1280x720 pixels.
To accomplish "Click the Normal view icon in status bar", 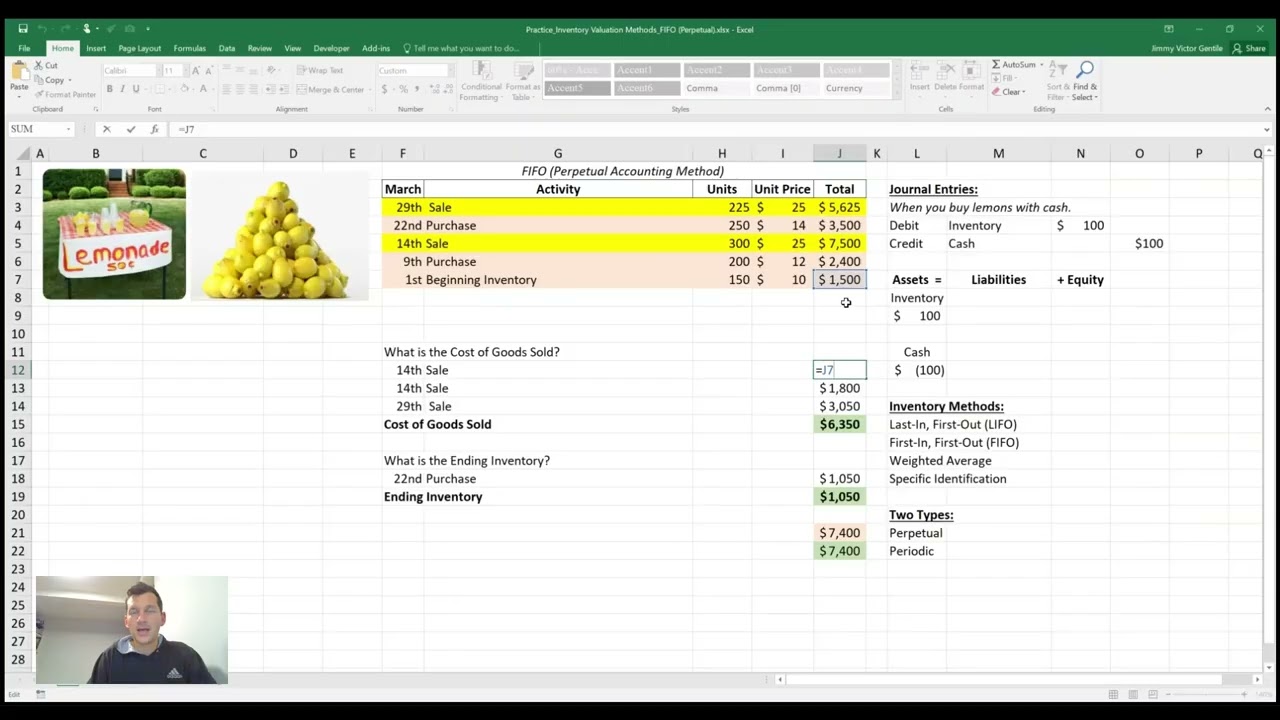I will point(1113,694).
